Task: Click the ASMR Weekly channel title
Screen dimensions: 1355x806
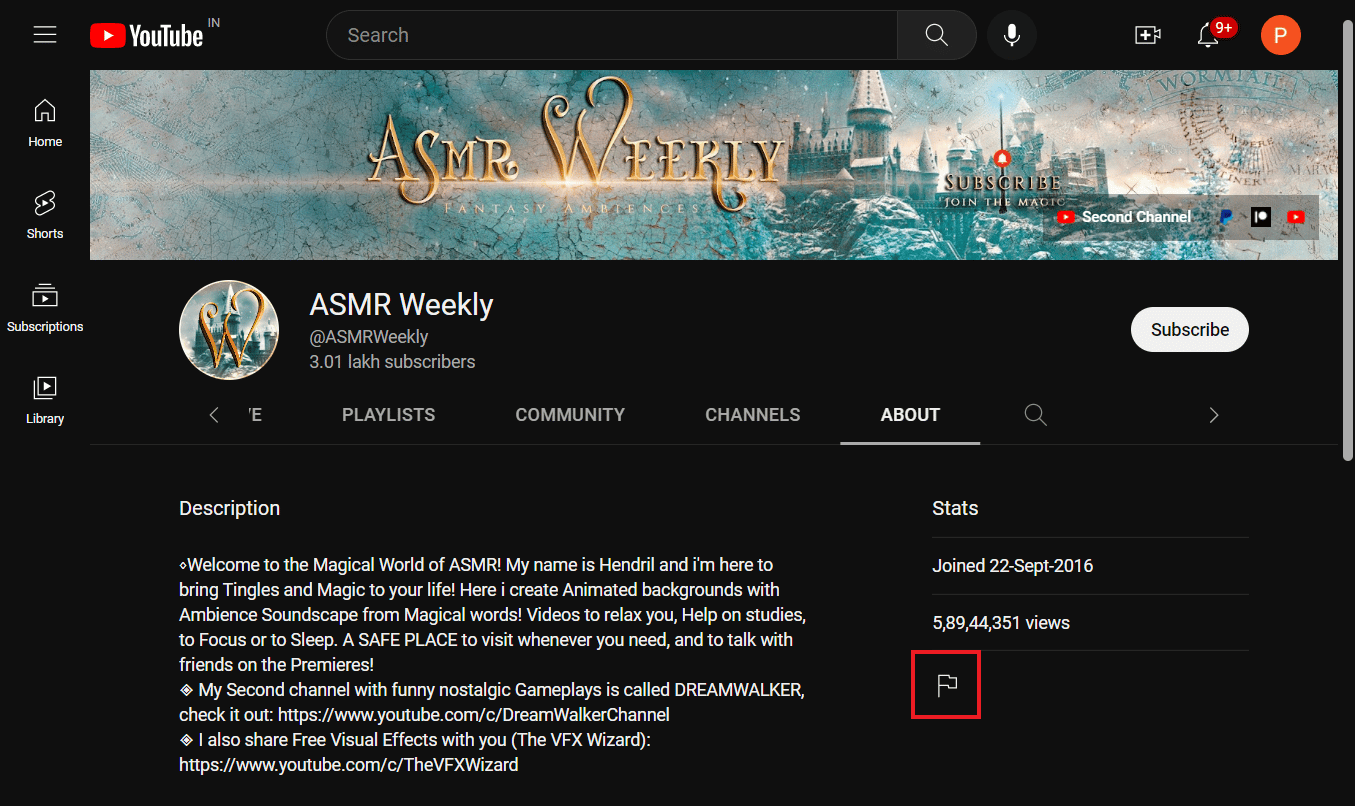Action: (x=402, y=304)
